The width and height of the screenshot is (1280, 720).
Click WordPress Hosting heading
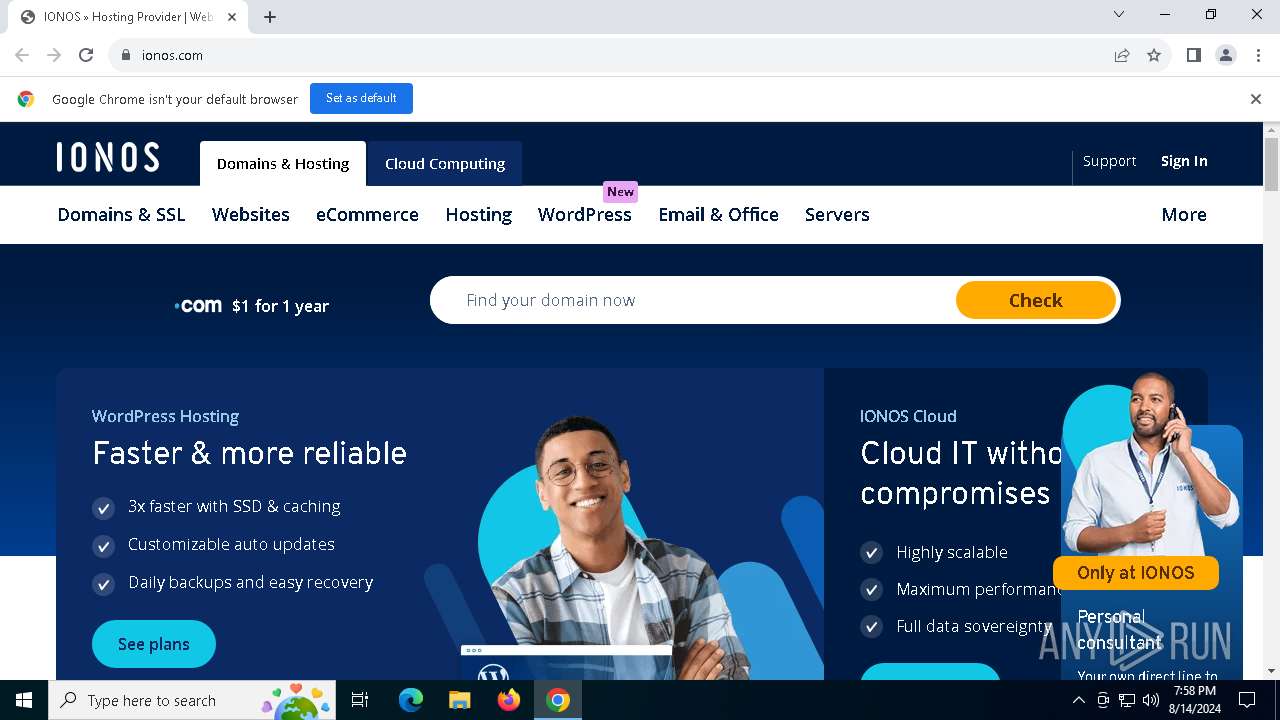click(x=165, y=416)
